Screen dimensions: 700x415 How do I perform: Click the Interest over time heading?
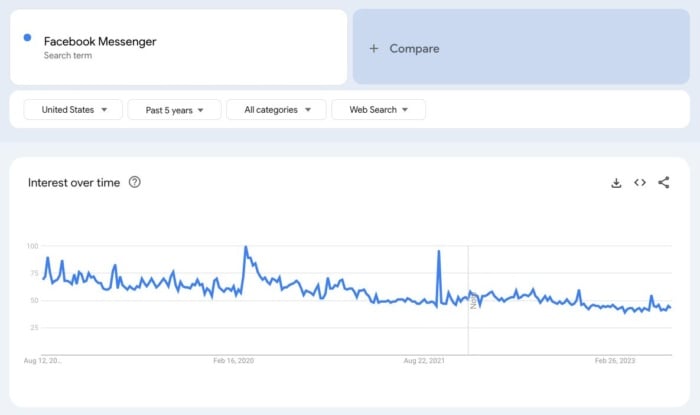click(74, 183)
